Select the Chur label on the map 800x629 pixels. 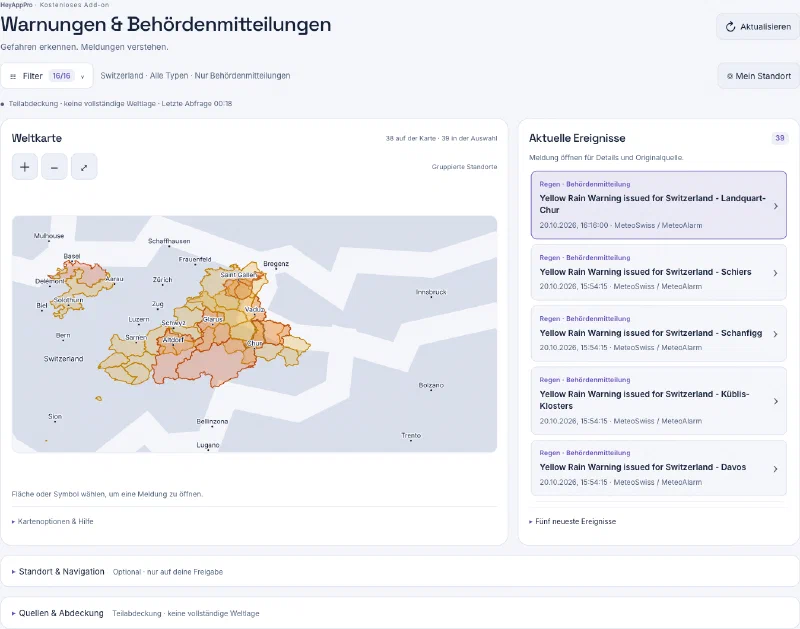(255, 343)
